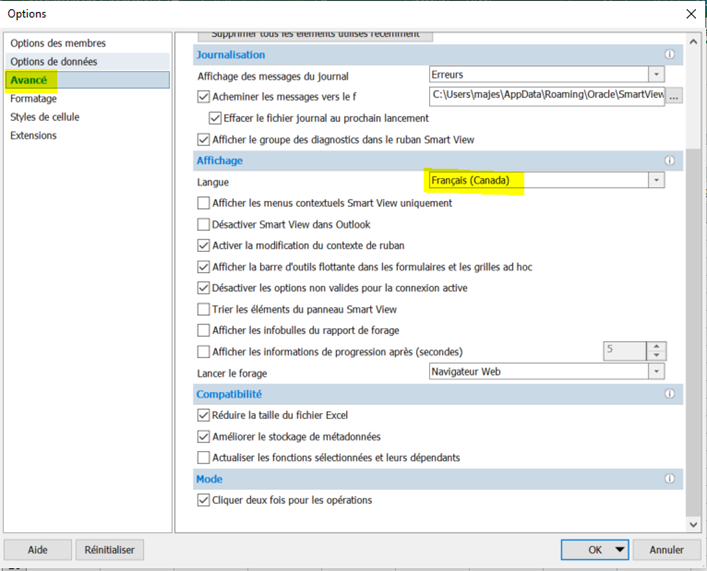The image size is (707, 571).
Task: Open the Formatage options category
Action: click(34, 99)
